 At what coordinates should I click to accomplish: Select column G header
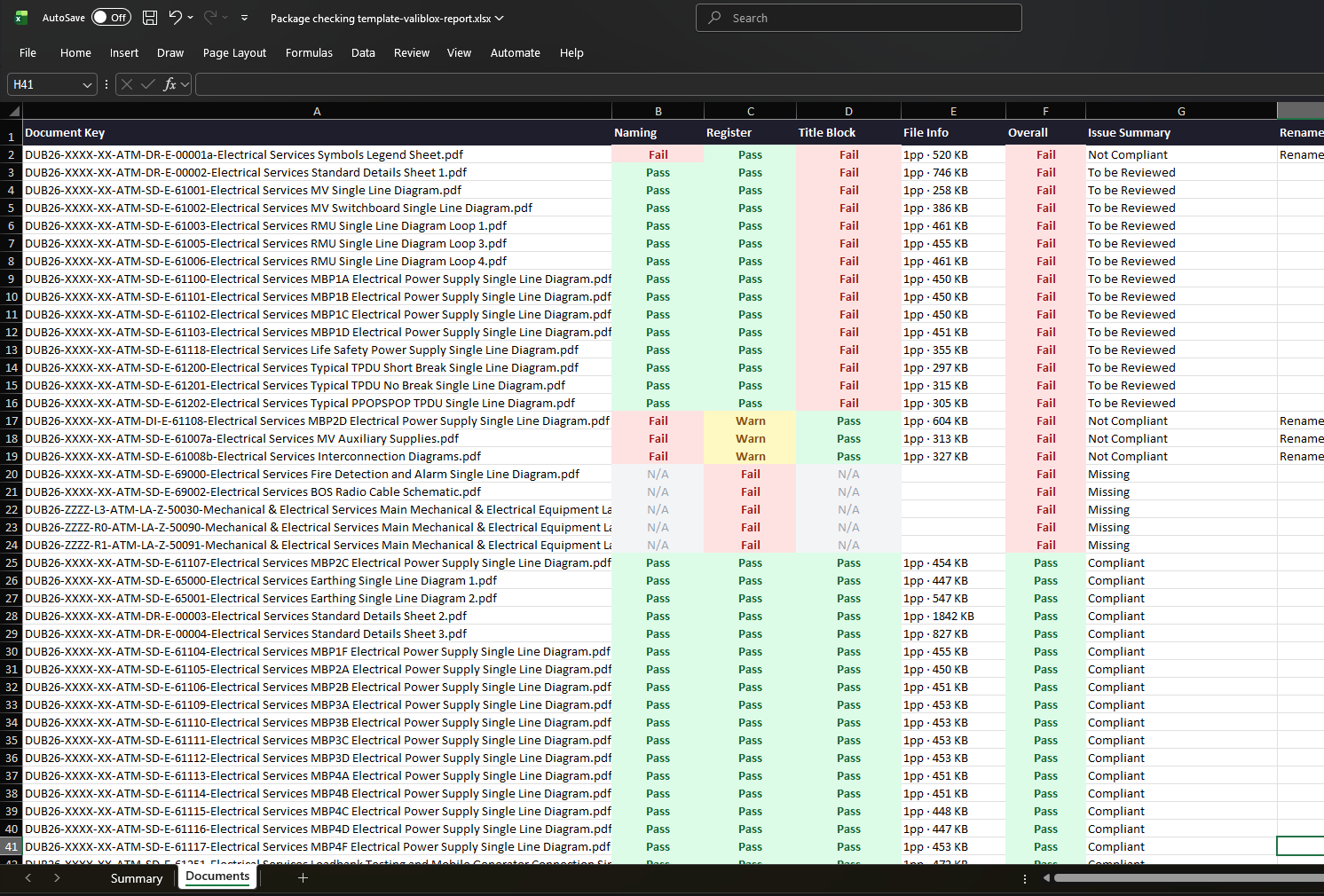[x=1181, y=111]
